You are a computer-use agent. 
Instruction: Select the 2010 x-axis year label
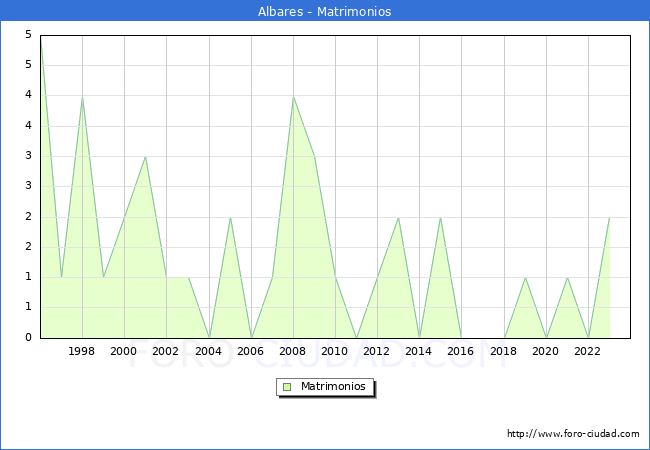335,351
